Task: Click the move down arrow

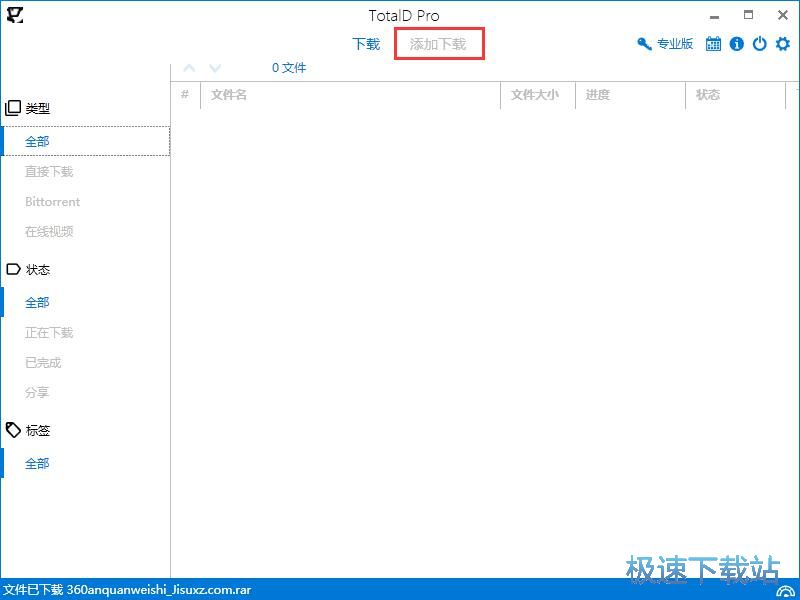Action: (215, 68)
